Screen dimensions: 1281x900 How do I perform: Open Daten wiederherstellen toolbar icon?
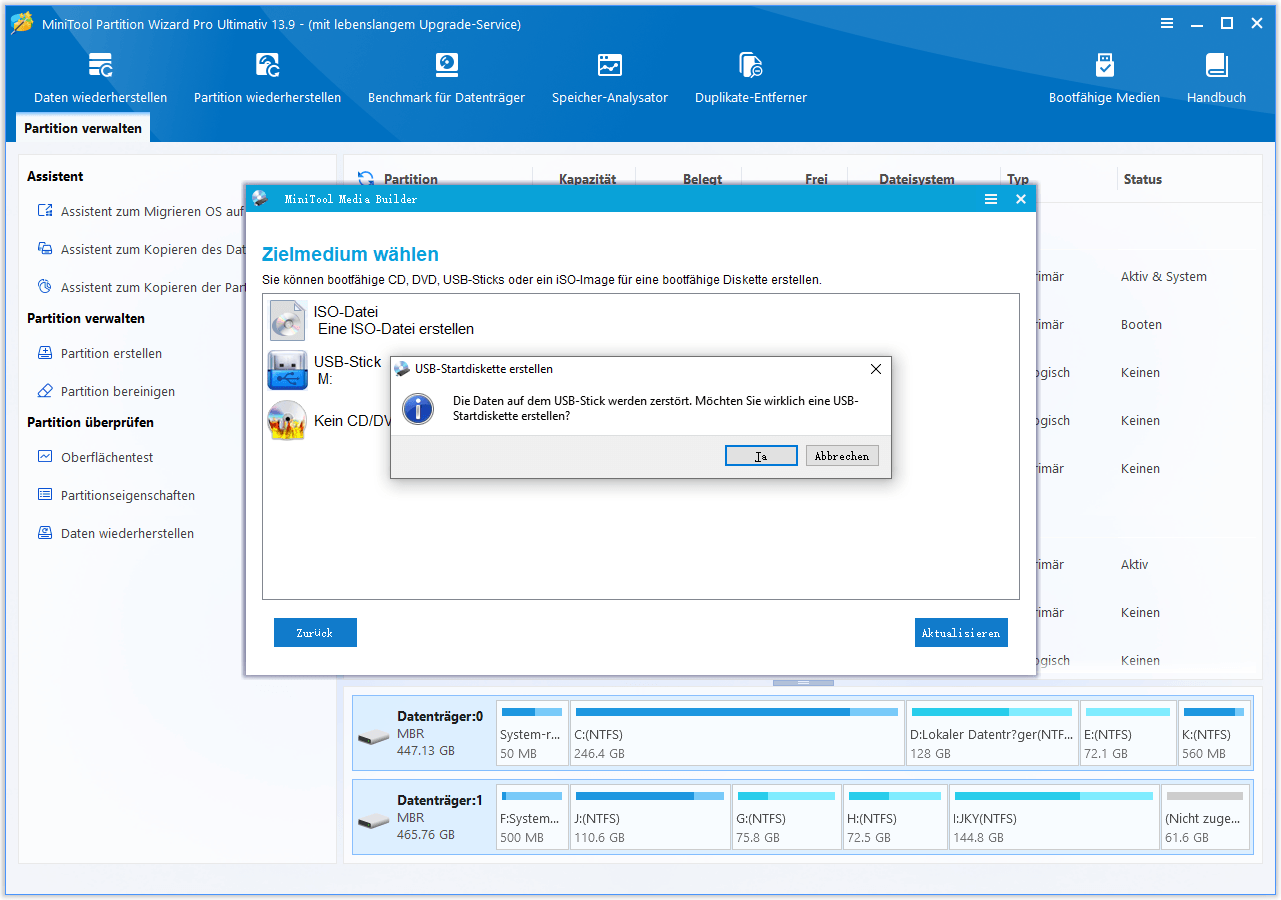(100, 66)
